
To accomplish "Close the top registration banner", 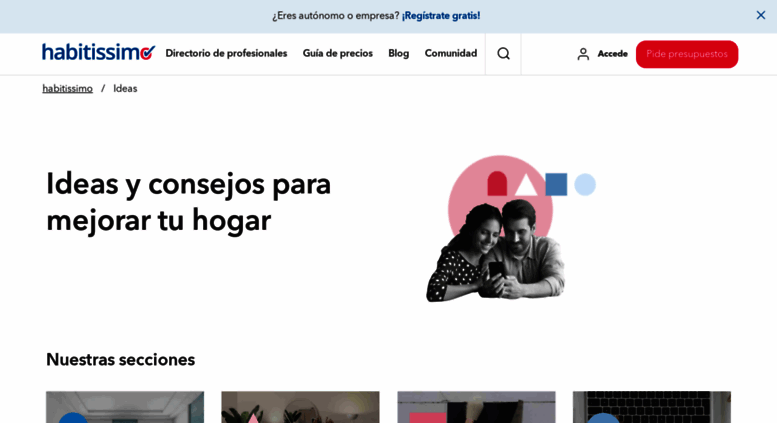I will click(x=761, y=15).
